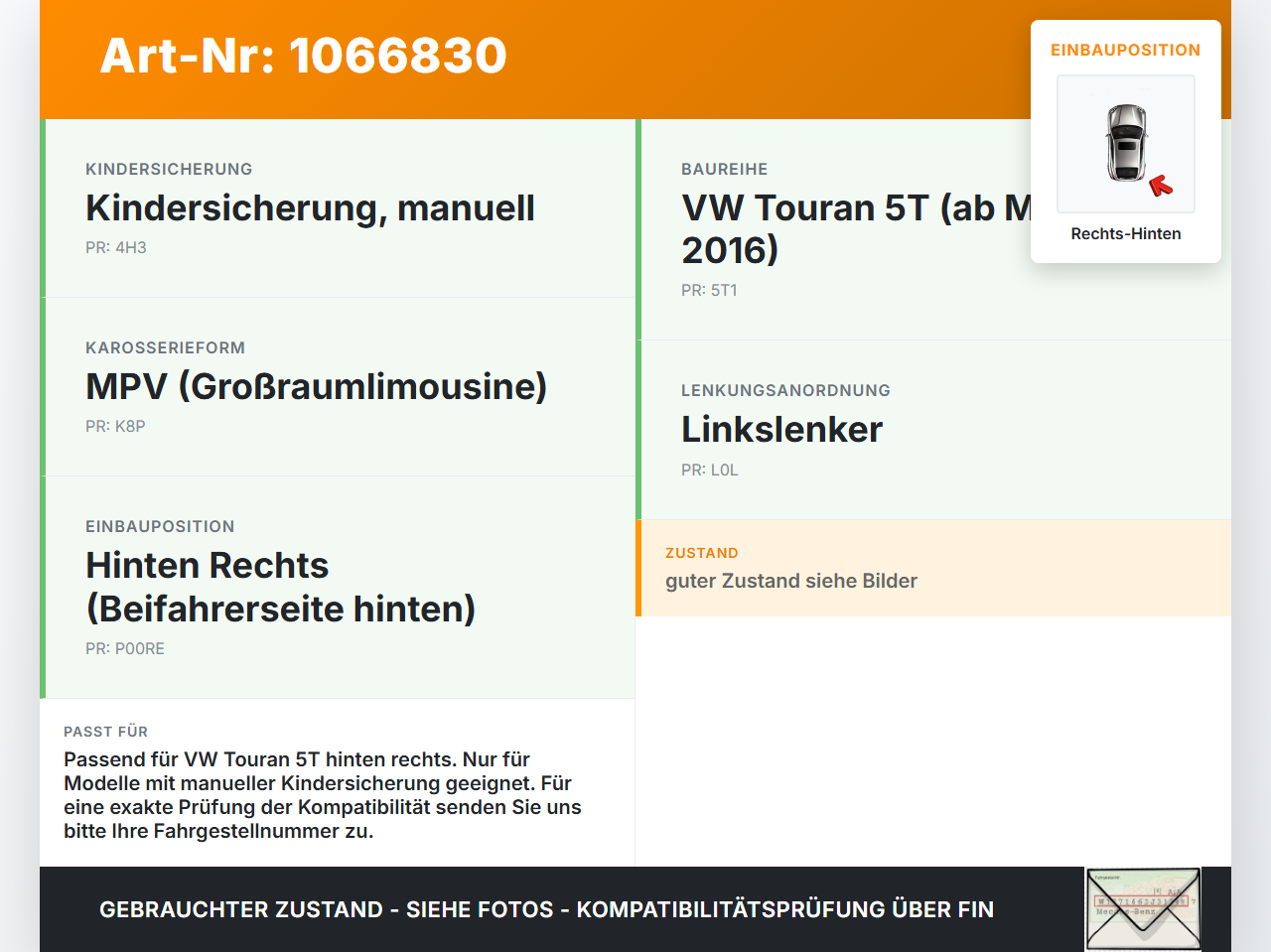
Task: Open the envelope image in footer
Action: coord(1143,909)
